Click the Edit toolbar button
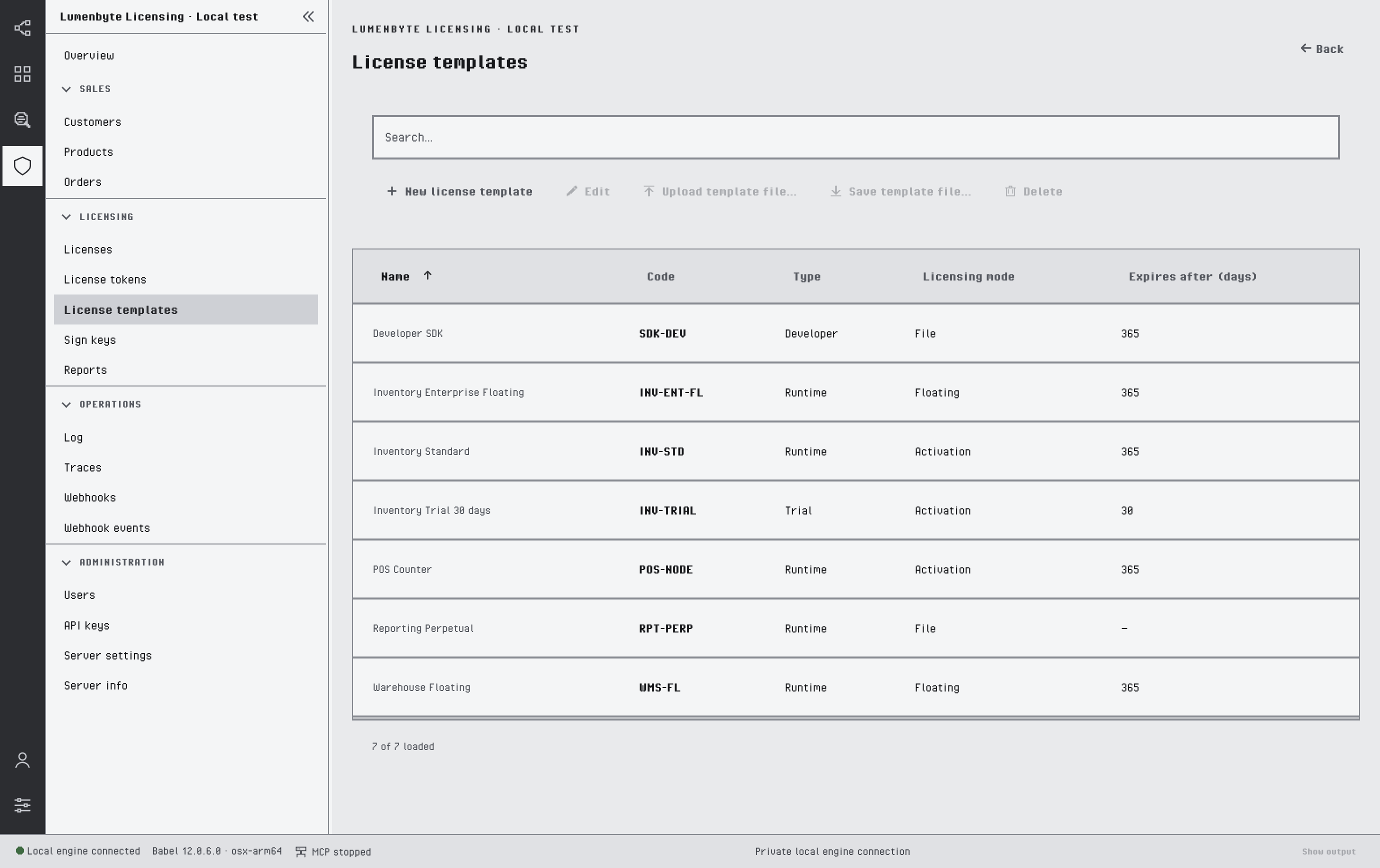Screen dimensions: 1380x868 coord(588,191)
